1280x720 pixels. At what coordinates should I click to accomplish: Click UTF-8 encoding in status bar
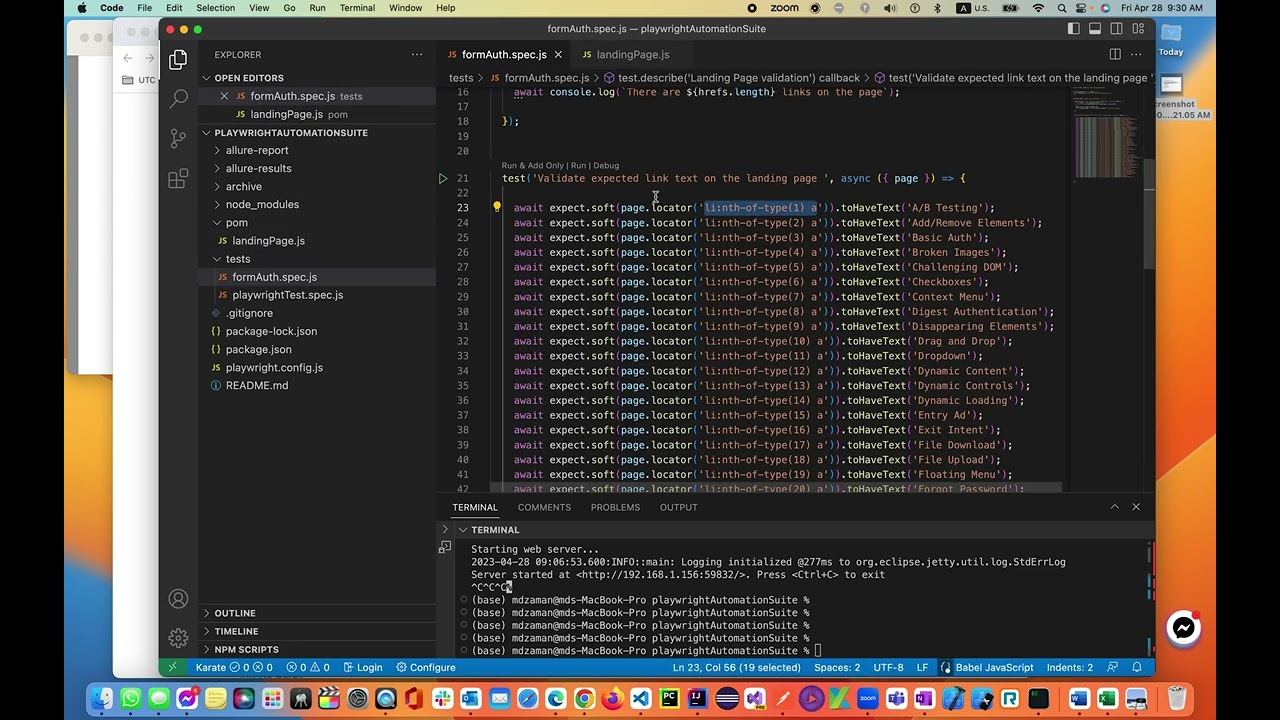pyautogui.click(x=888, y=667)
